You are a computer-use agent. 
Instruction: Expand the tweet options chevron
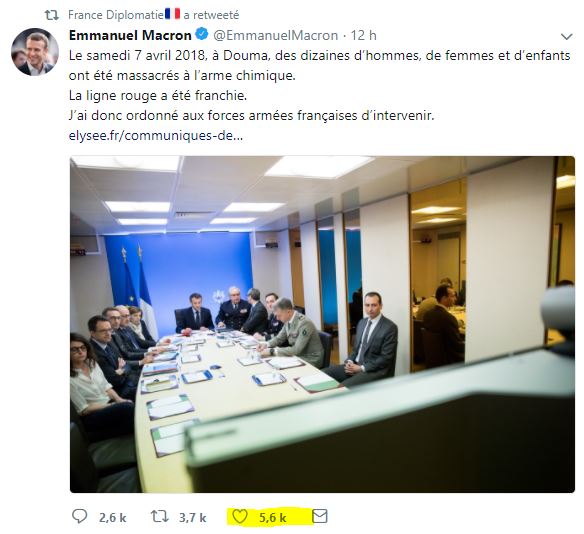566,36
